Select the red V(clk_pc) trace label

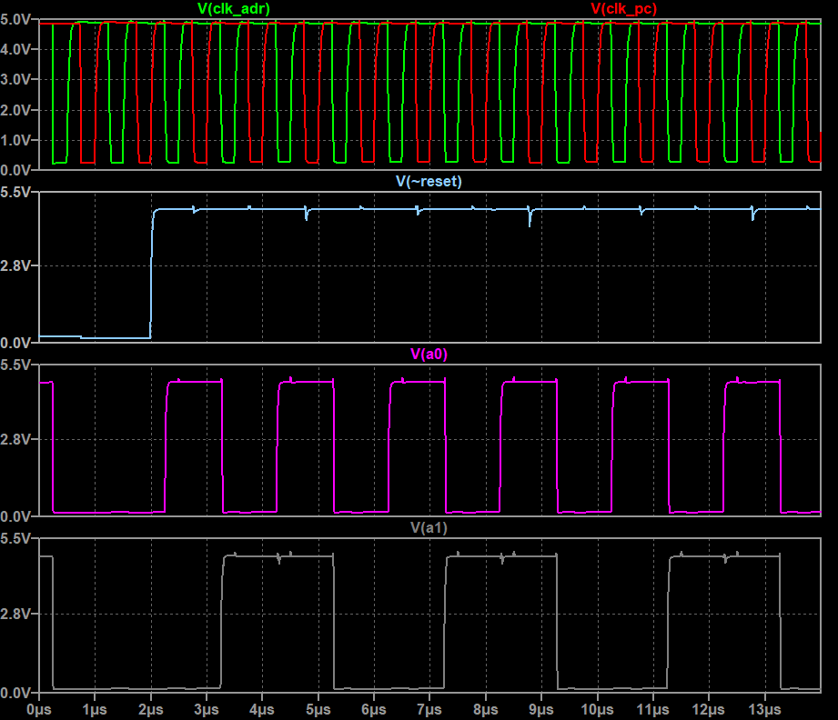624,9
